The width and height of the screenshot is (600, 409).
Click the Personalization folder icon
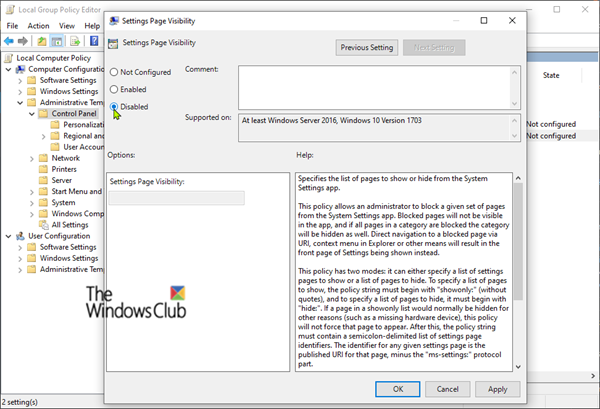[55, 125]
